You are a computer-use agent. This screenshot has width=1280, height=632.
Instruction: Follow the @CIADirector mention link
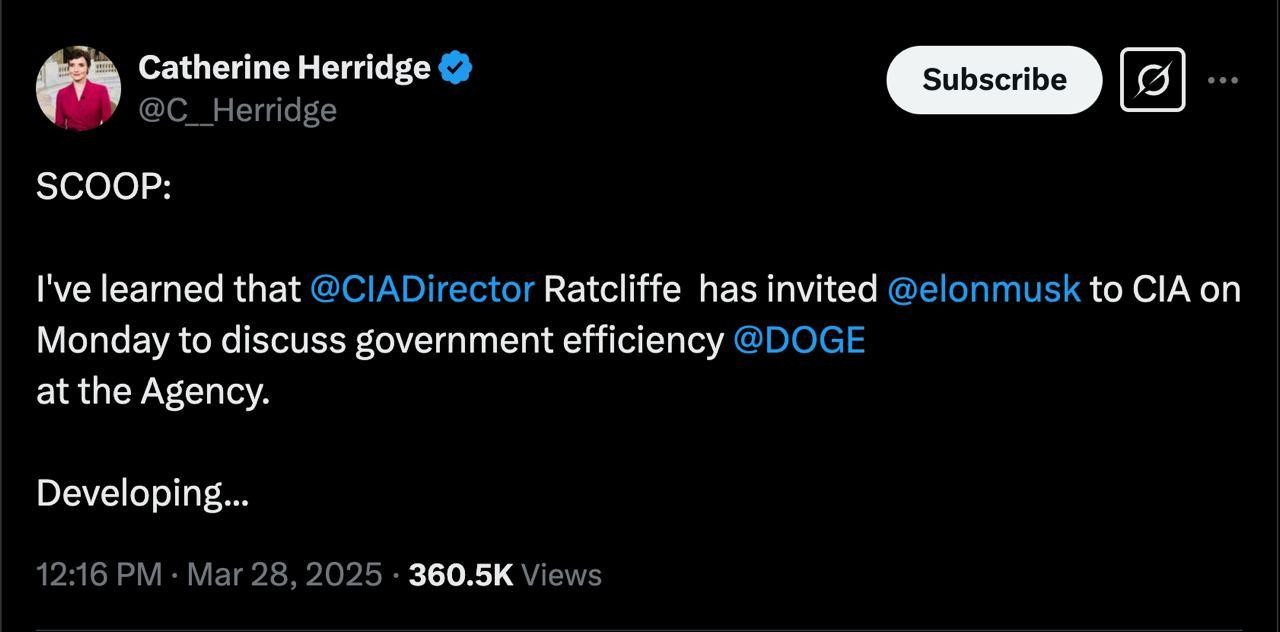[x=422, y=289]
